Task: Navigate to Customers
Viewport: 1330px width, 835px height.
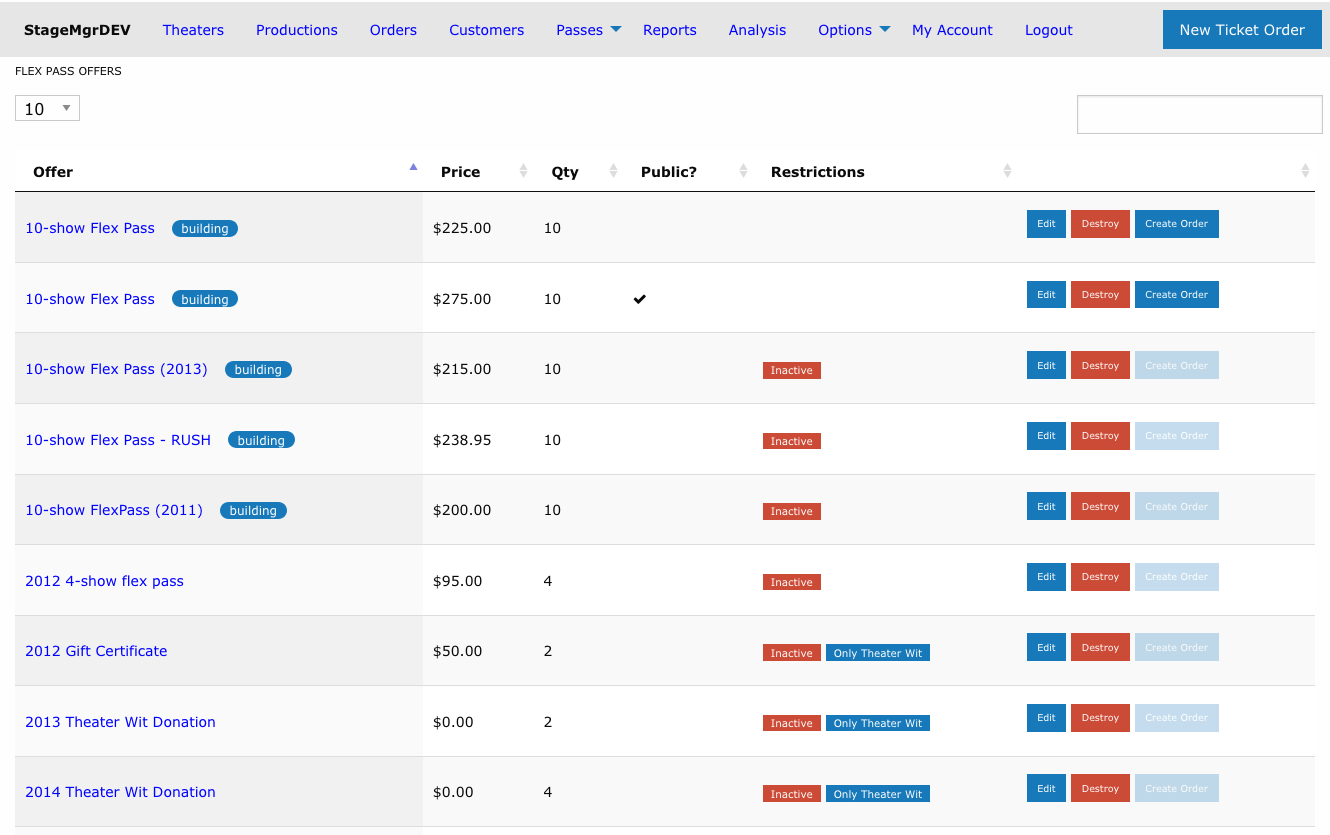Action: coord(486,30)
